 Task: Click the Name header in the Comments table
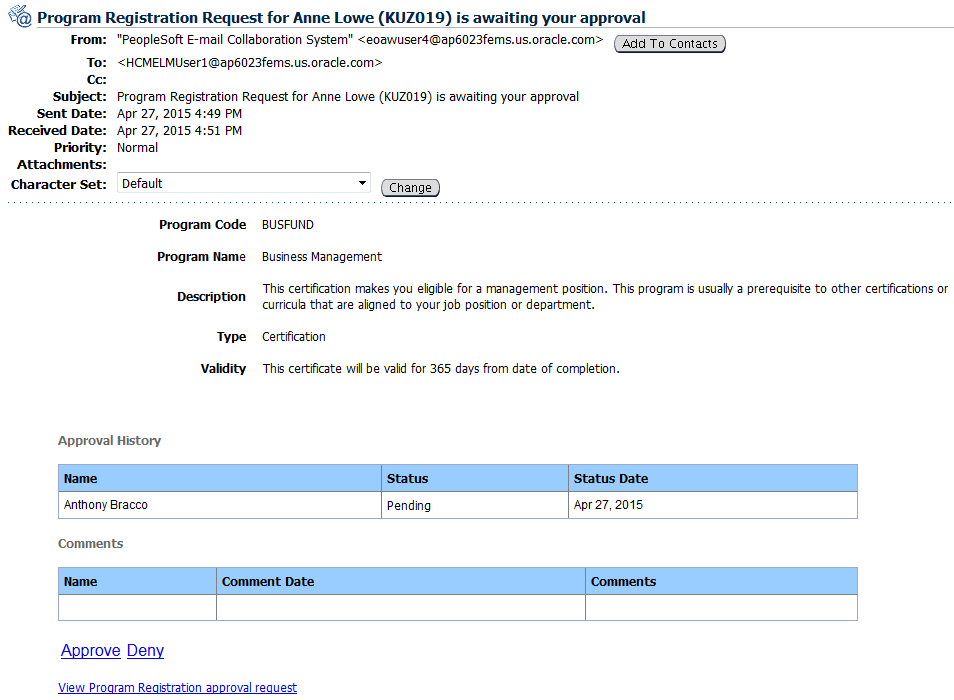pos(81,581)
